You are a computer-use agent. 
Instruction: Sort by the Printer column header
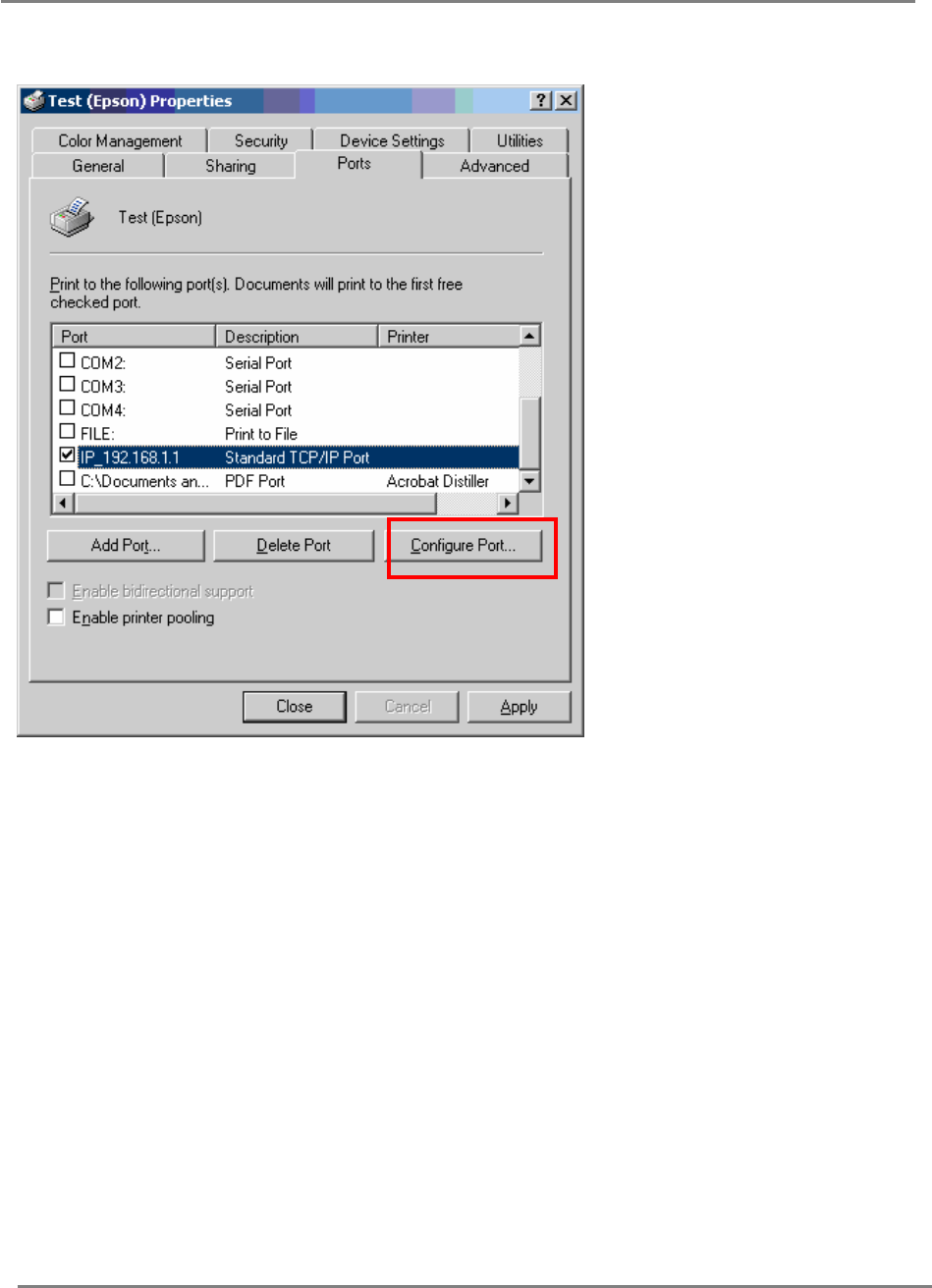tap(449, 337)
